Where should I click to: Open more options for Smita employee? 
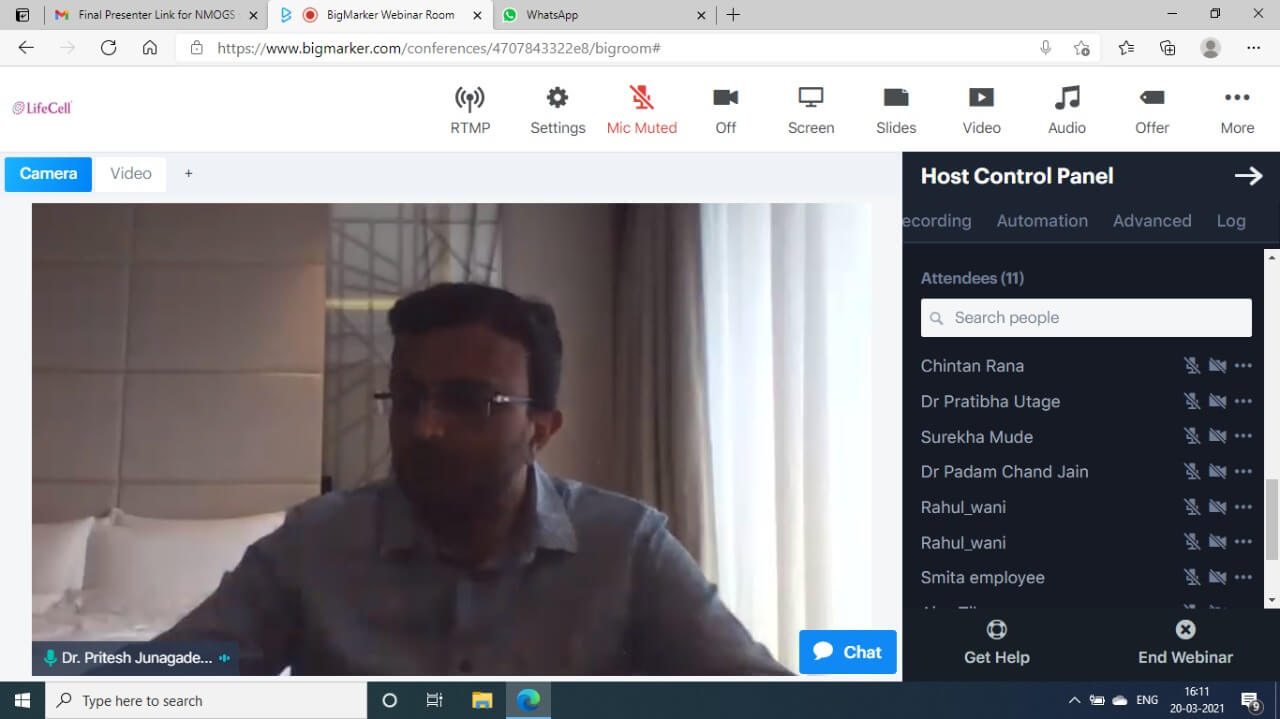1243,577
